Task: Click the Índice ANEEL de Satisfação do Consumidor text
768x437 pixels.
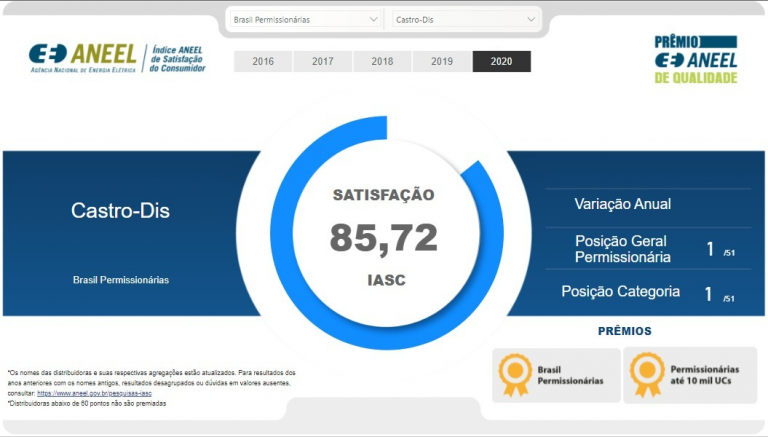Action: 177,59
